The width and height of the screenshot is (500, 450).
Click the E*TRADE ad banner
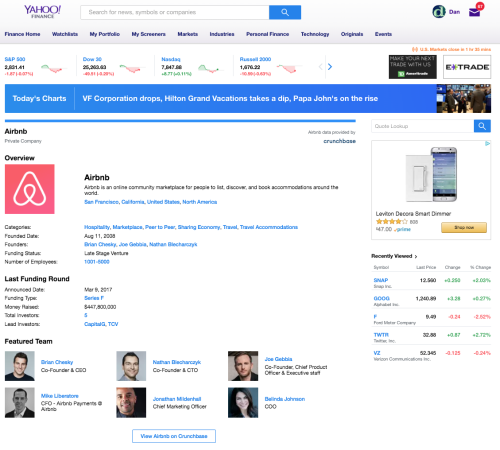click(467, 67)
